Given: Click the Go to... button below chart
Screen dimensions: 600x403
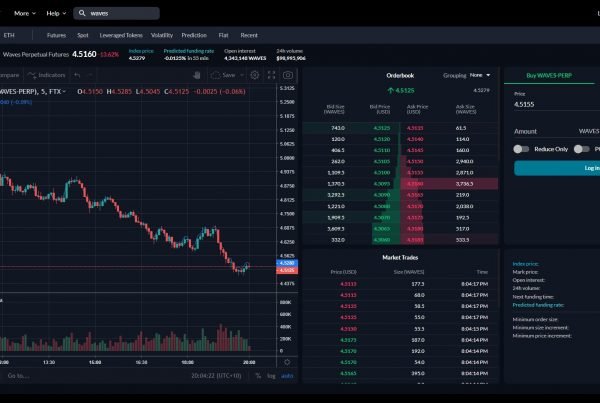Looking at the screenshot, I should coord(18,376).
